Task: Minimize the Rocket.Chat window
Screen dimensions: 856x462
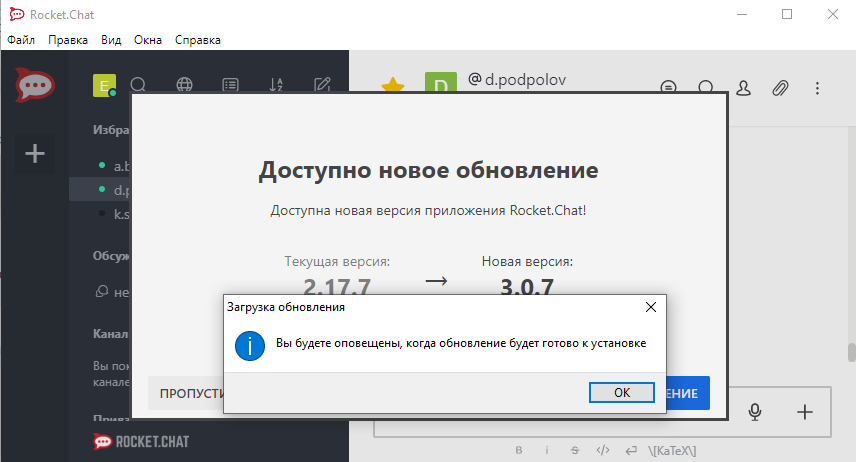Action: (x=741, y=14)
